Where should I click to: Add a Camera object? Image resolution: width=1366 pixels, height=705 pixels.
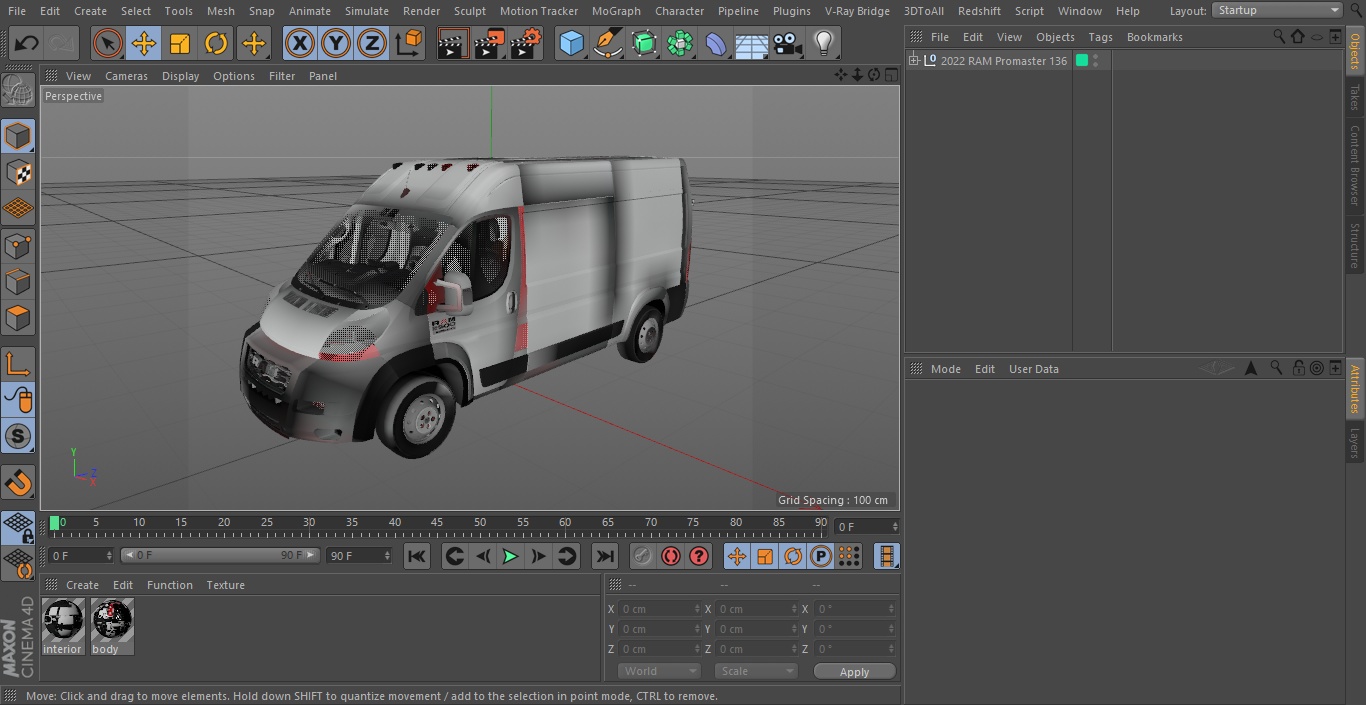pyautogui.click(x=788, y=43)
